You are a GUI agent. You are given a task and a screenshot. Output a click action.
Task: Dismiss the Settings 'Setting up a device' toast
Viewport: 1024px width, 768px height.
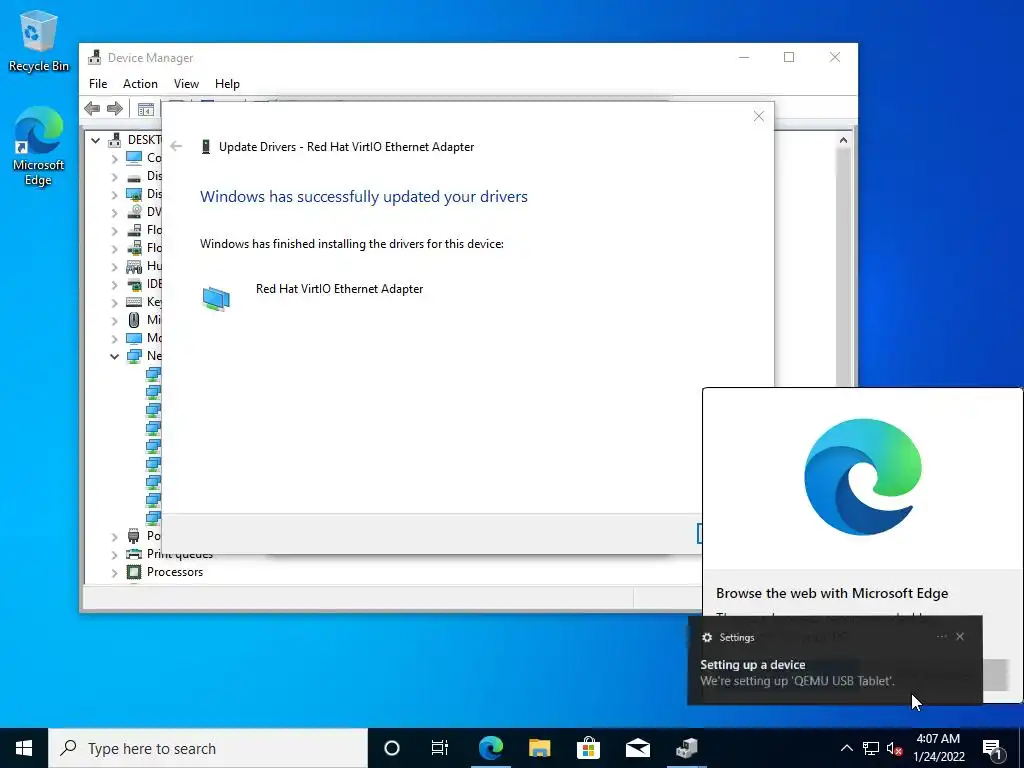960,637
